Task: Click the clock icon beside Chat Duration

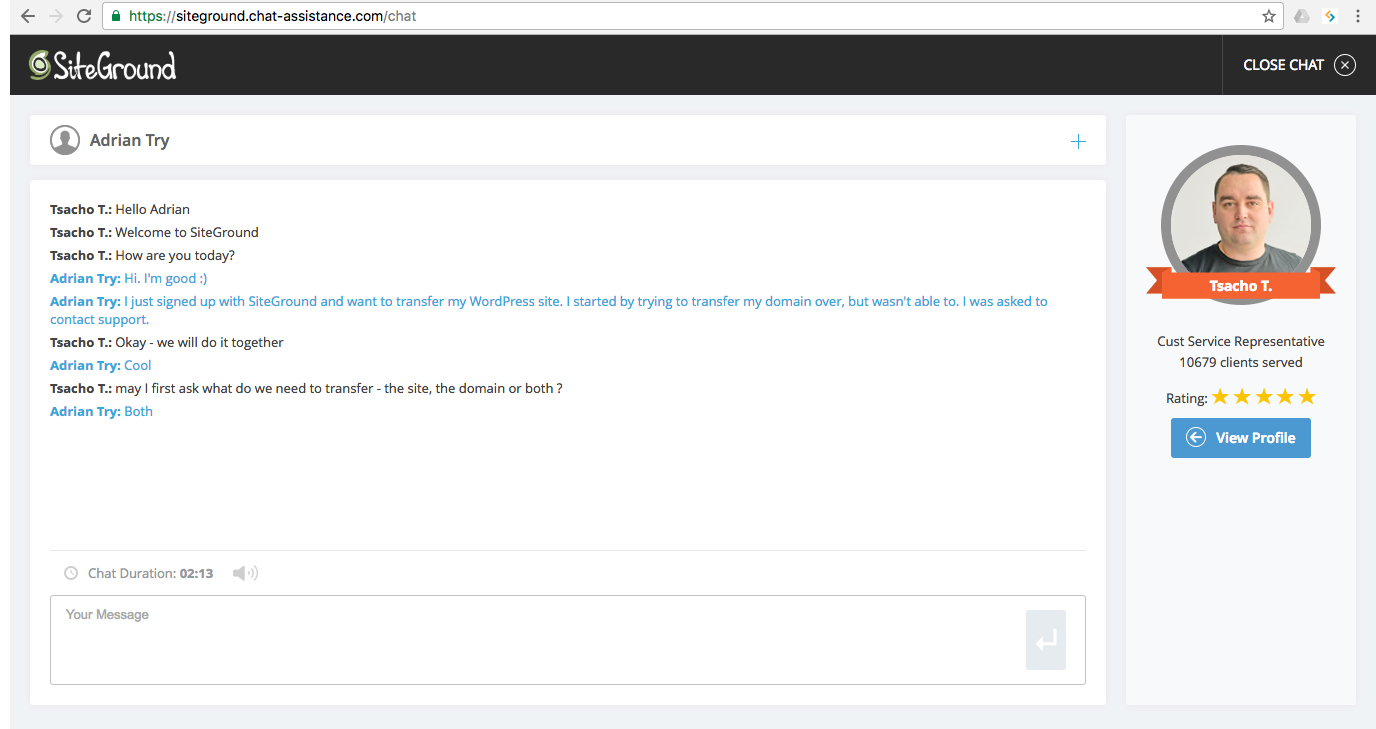Action: [x=71, y=574]
